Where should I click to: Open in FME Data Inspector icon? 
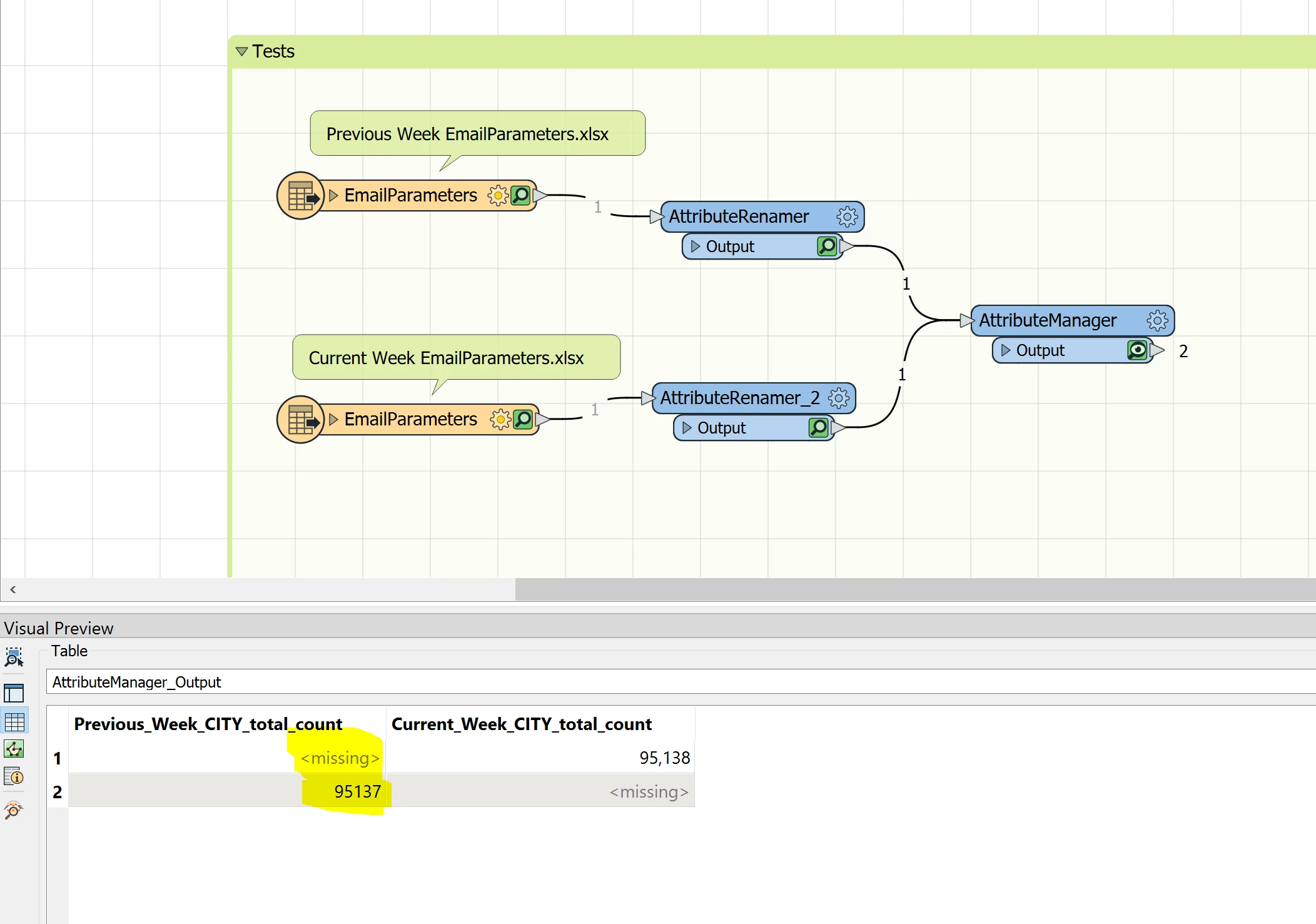pyautogui.click(x=14, y=810)
